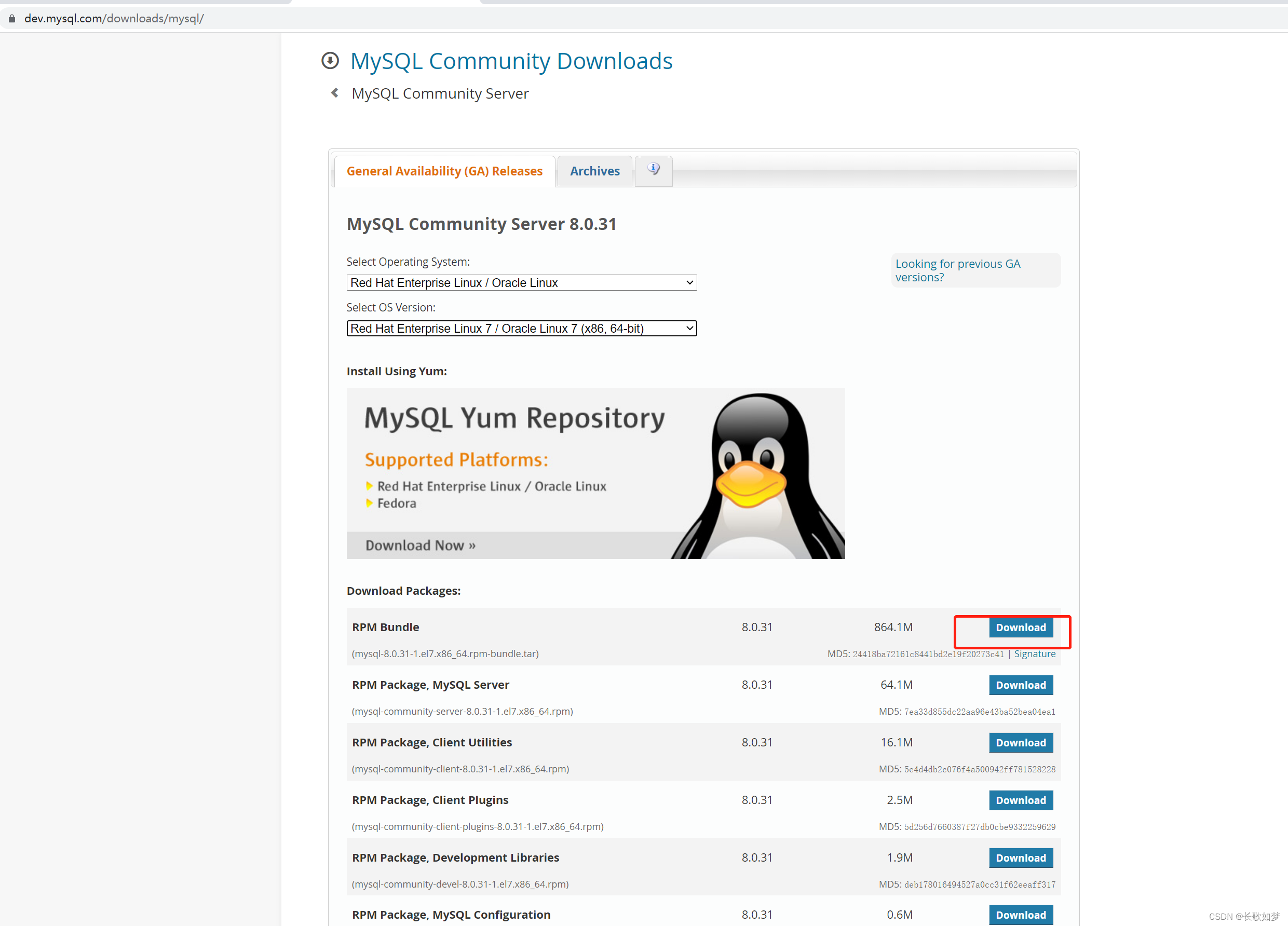
Task: Open the info tab beside Archives
Action: 653,169
